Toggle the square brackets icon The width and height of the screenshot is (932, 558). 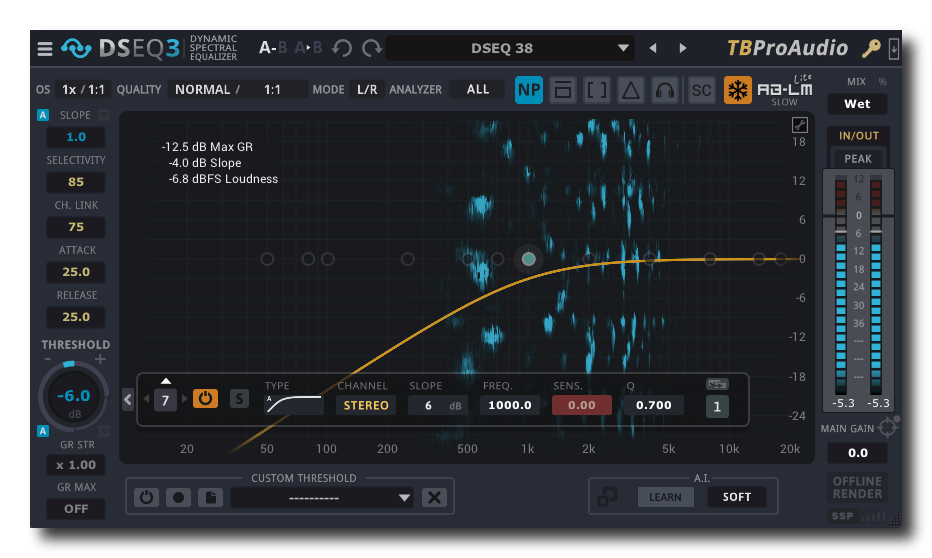[596, 90]
